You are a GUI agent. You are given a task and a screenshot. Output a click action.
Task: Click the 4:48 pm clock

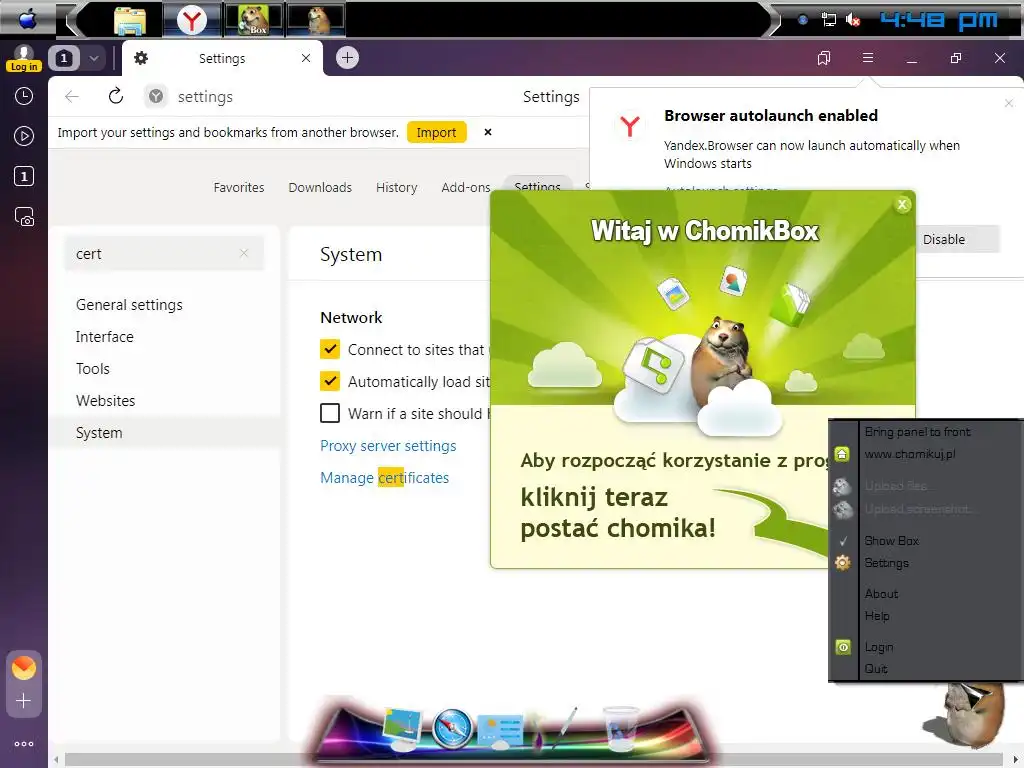point(939,20)
